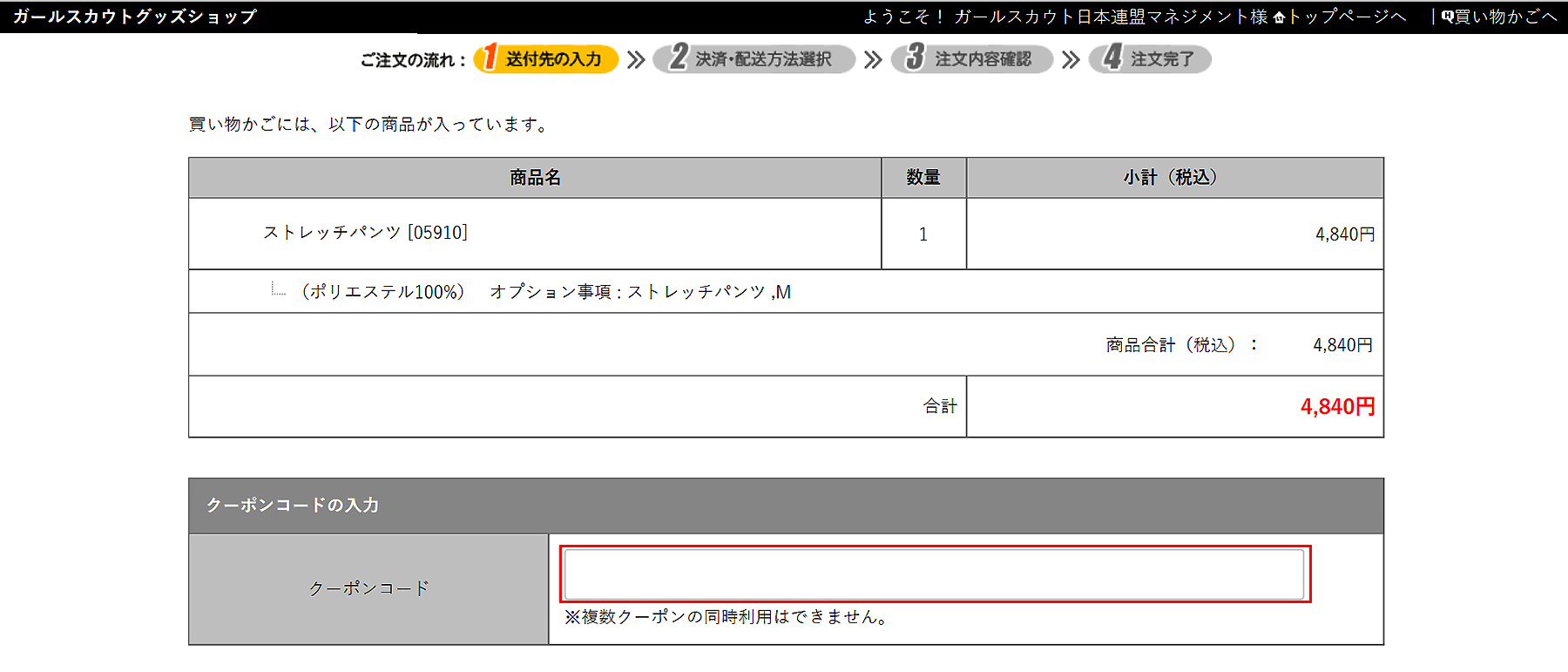Click the welcome text ようこそ！ガールスカウト日本連盟マネジメント様
The height and width of the screenshot is (672, 1568).
1065,17
